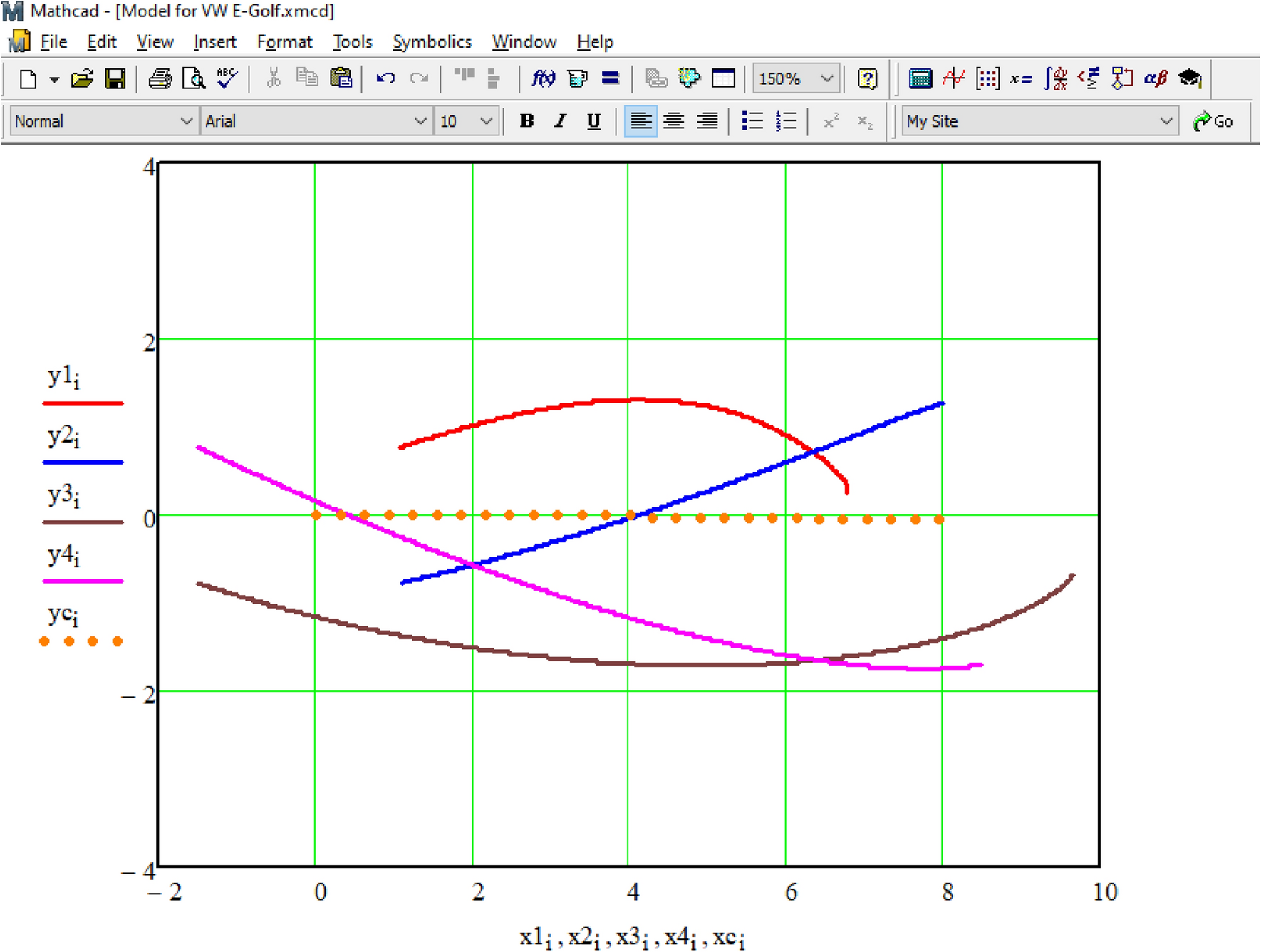
Task: Toggle italic text formatting
Action: click(x=560, y=121)
